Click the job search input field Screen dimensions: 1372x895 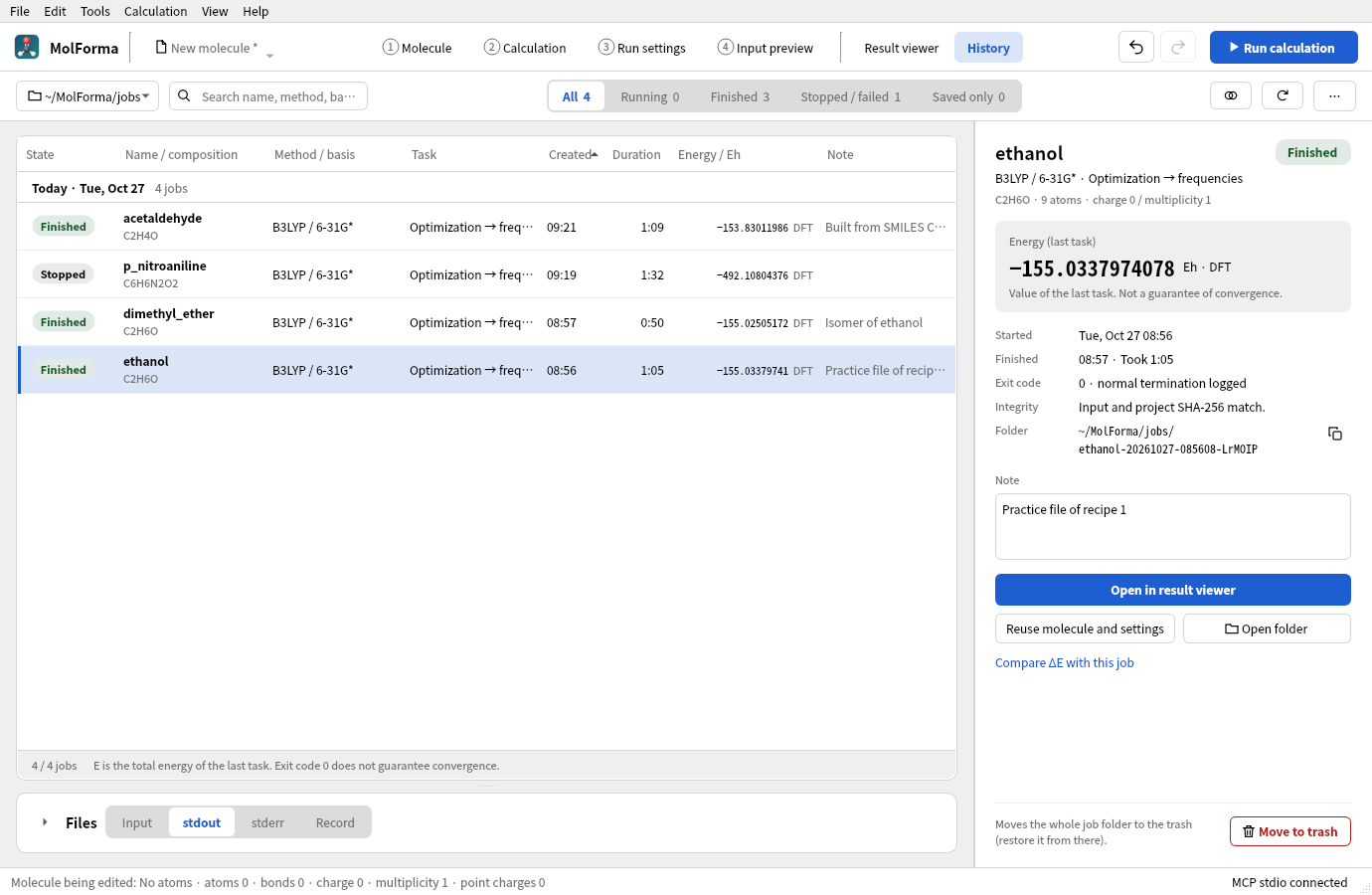[x=268, y=96]
